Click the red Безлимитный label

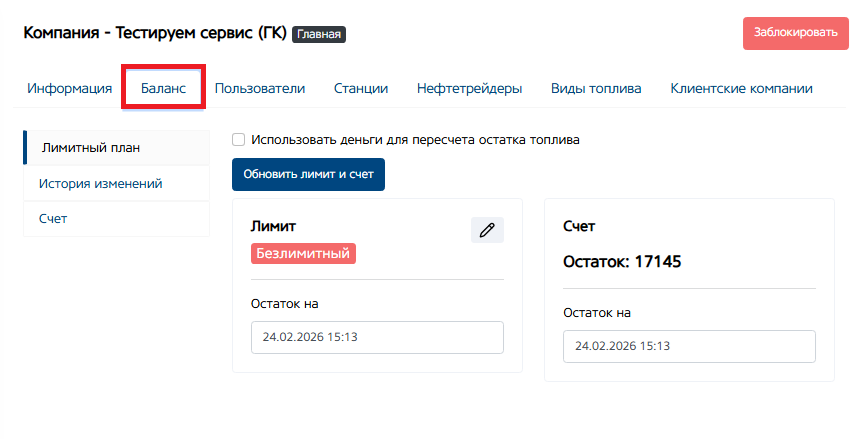pyautogui.click(x=303, y=253)
